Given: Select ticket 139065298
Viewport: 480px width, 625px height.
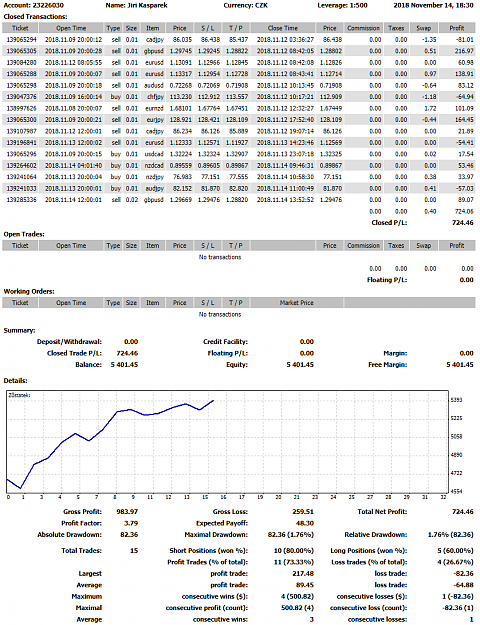Looking at the screenshot, I should 22,86.
